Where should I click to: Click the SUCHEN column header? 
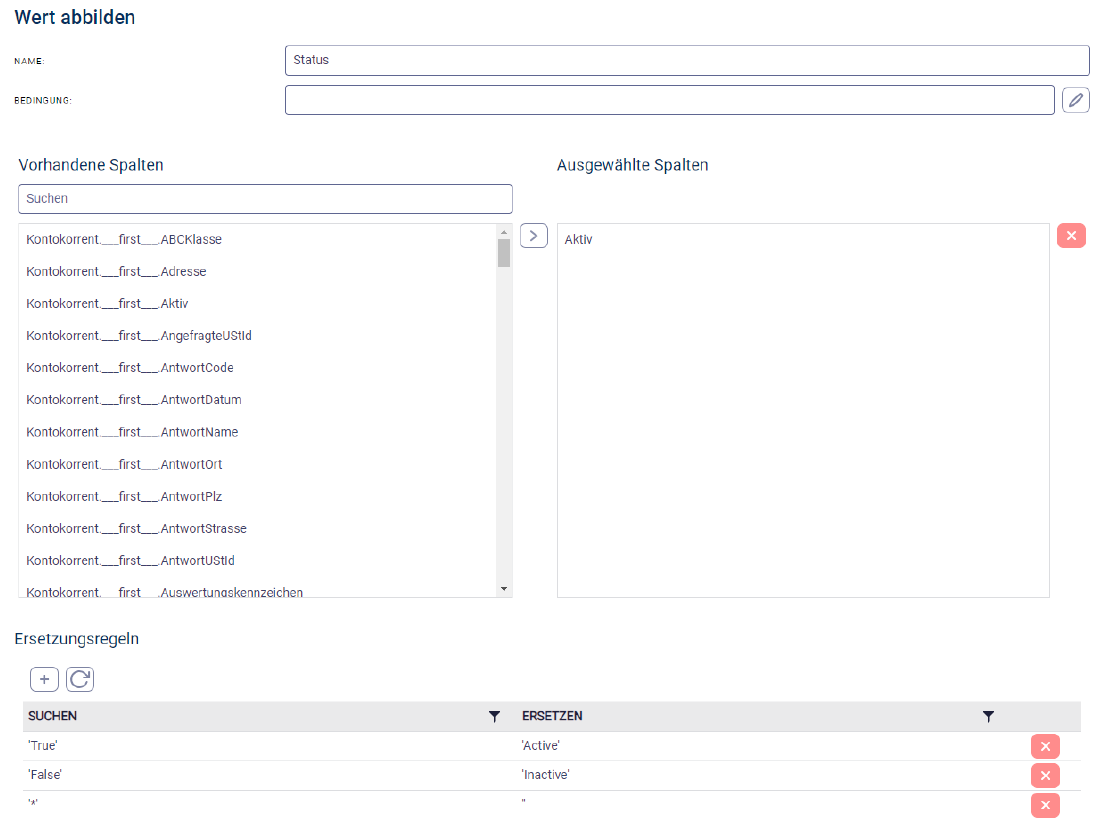pyautogui.click(x=53, y=717)
